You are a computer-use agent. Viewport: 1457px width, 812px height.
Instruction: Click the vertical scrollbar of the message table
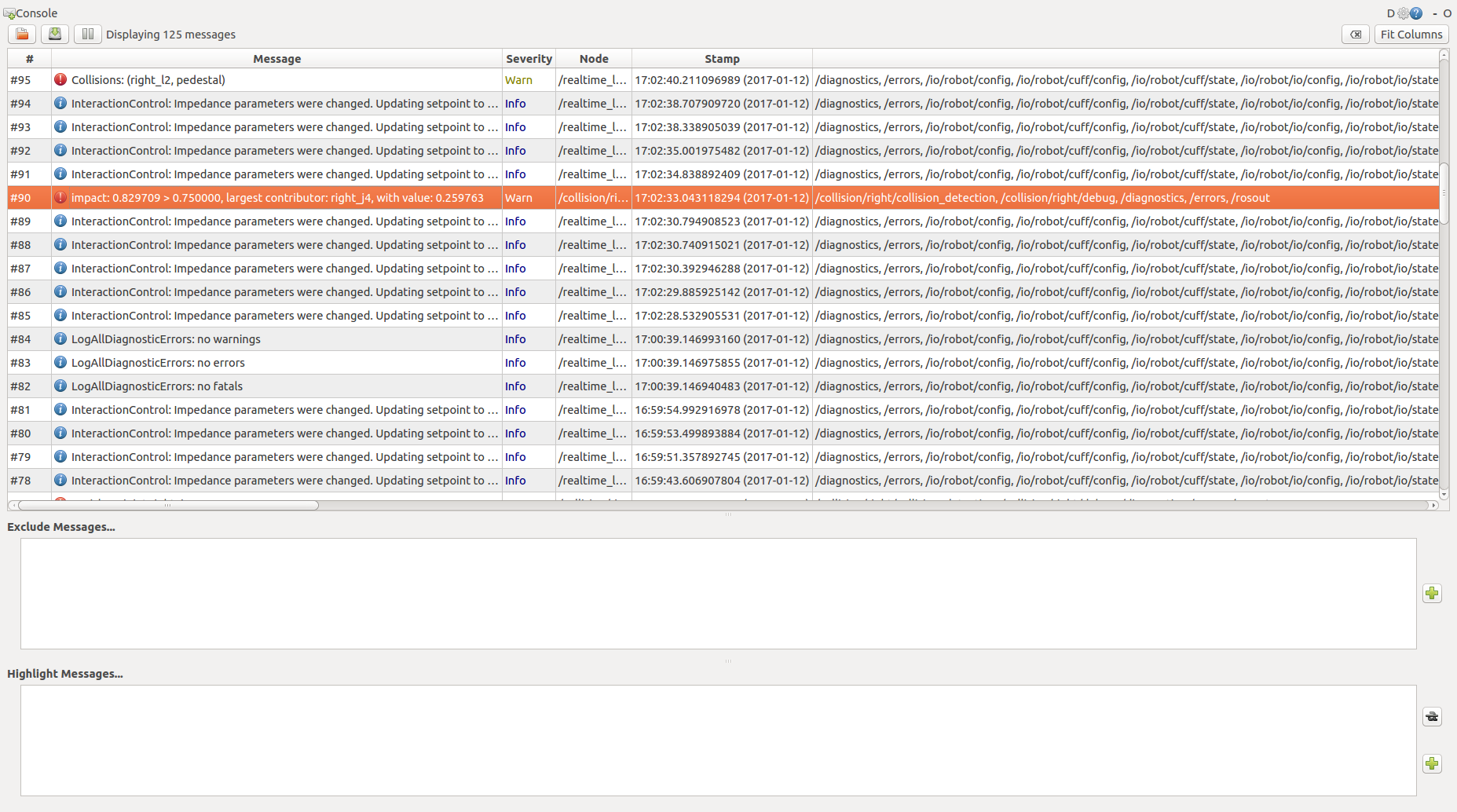coord(1444,192)
